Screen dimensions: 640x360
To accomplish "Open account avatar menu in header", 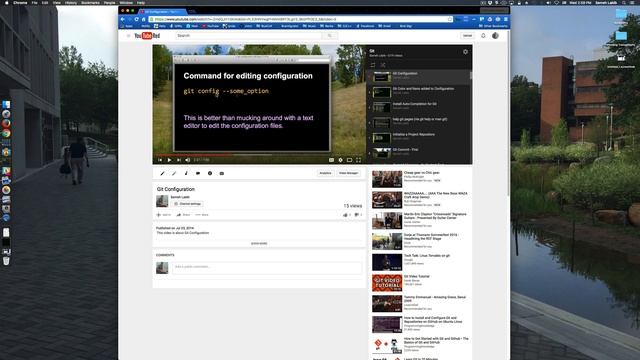I will (495, 36).
